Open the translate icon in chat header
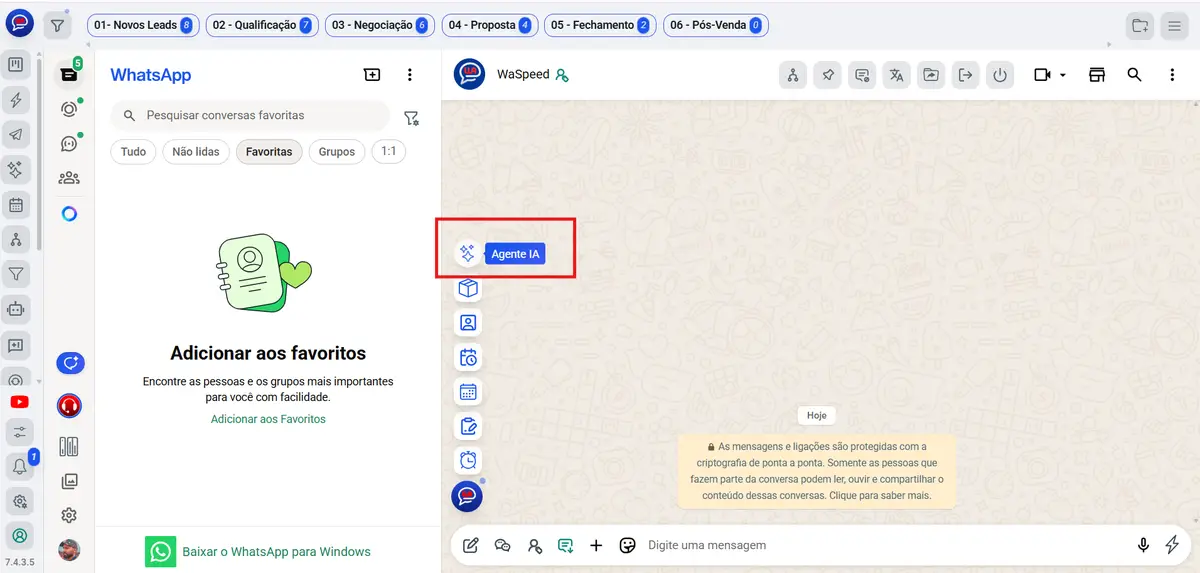 (896, 75)
